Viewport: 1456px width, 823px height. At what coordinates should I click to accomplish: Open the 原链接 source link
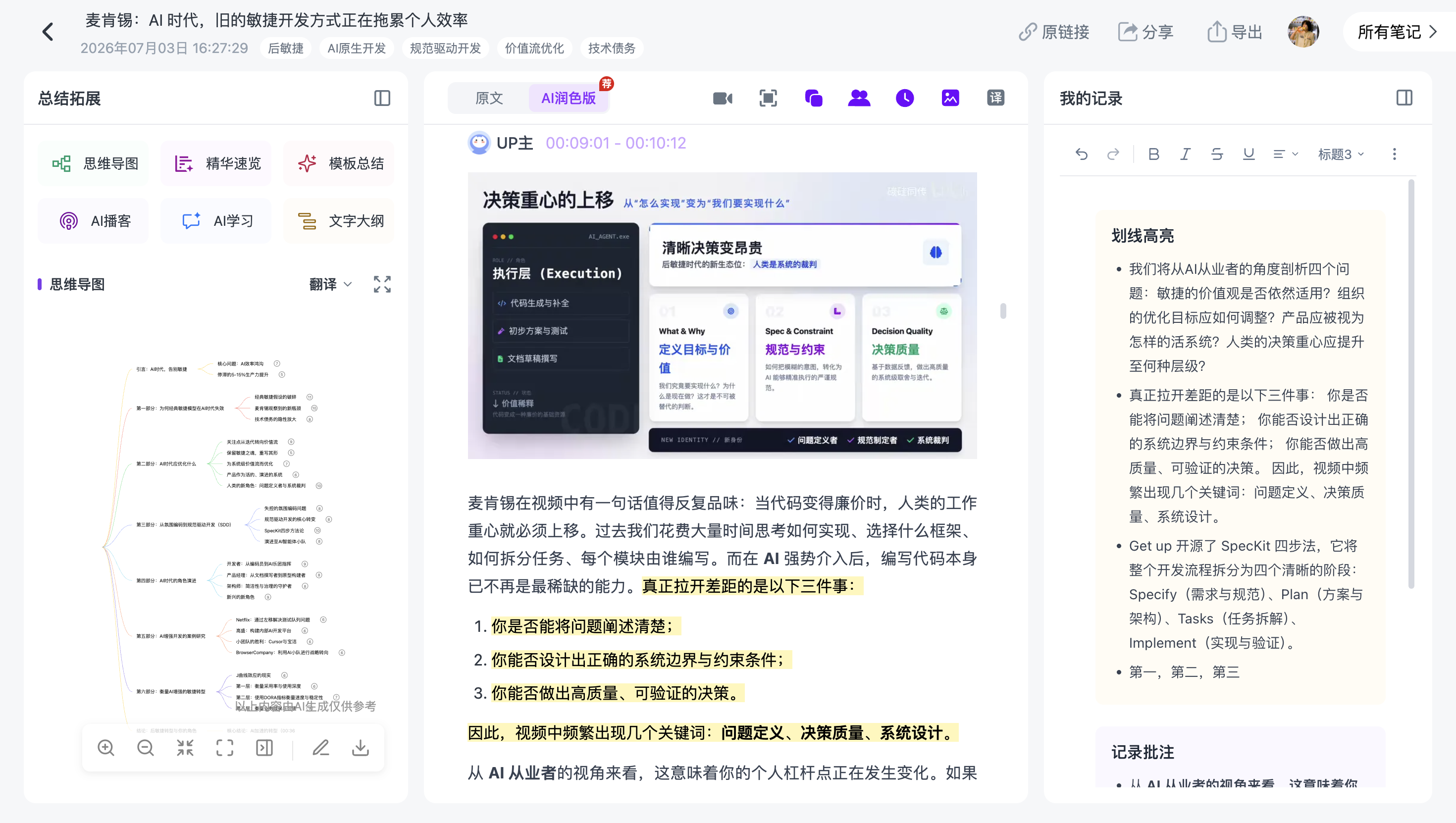[1053, 32]
